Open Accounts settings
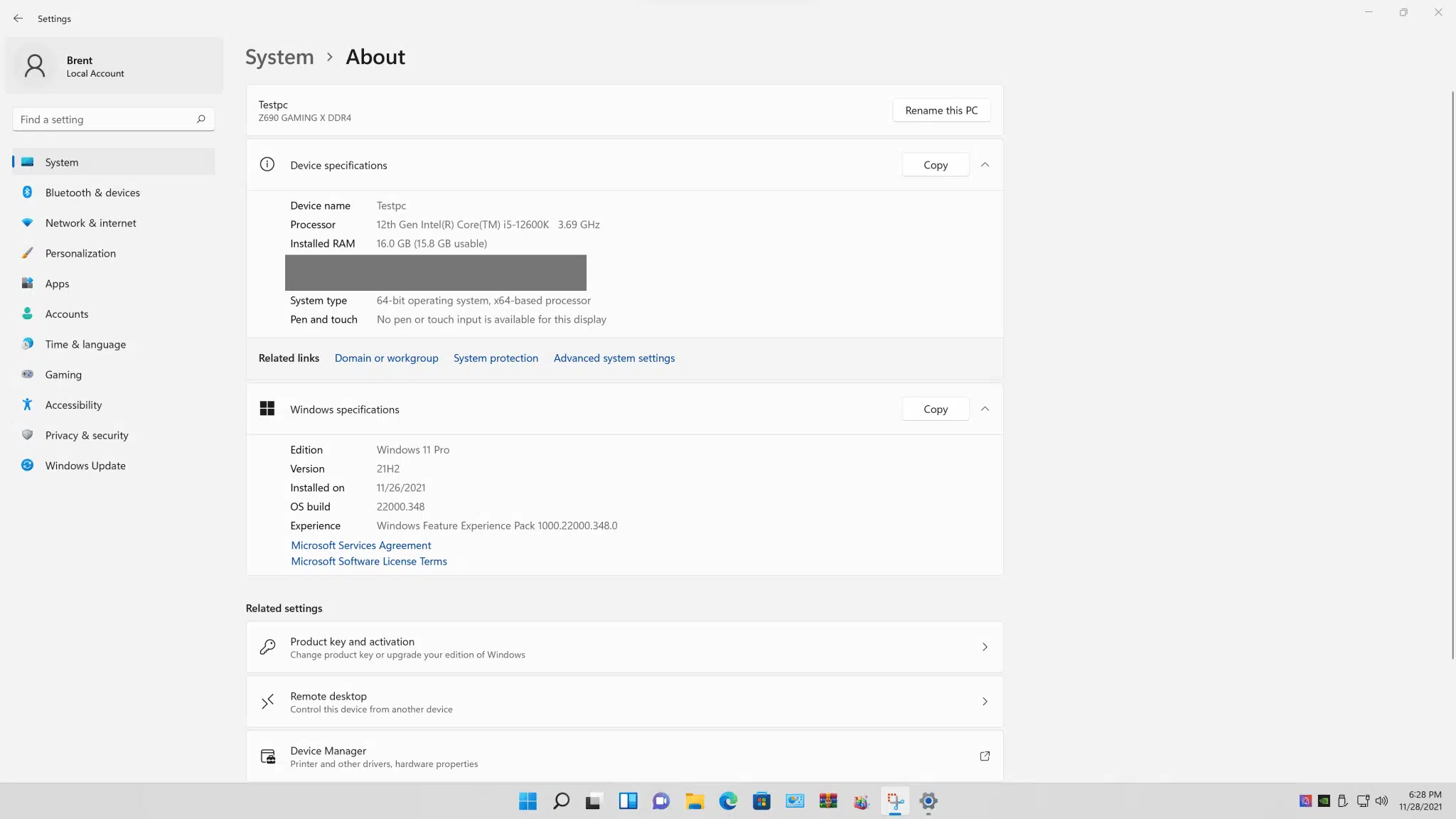 point(114,314)
